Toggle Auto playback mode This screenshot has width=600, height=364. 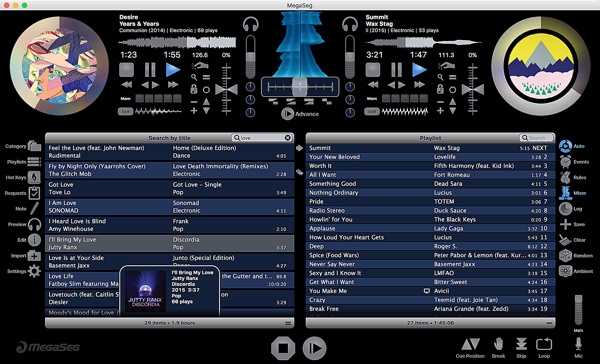click(x=565, y=146)
